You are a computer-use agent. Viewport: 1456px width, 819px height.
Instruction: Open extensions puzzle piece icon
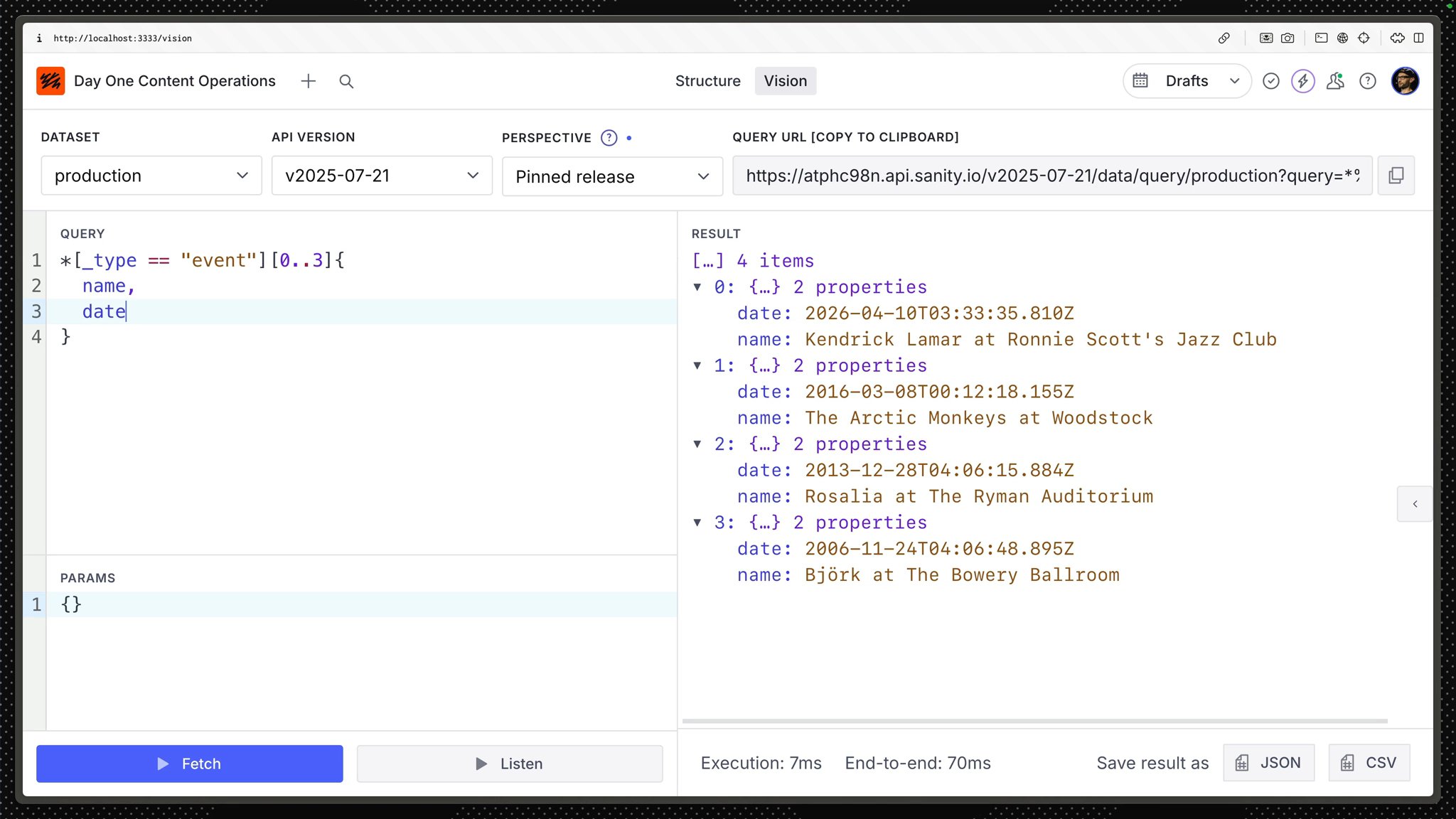(x=1398, y=38)
